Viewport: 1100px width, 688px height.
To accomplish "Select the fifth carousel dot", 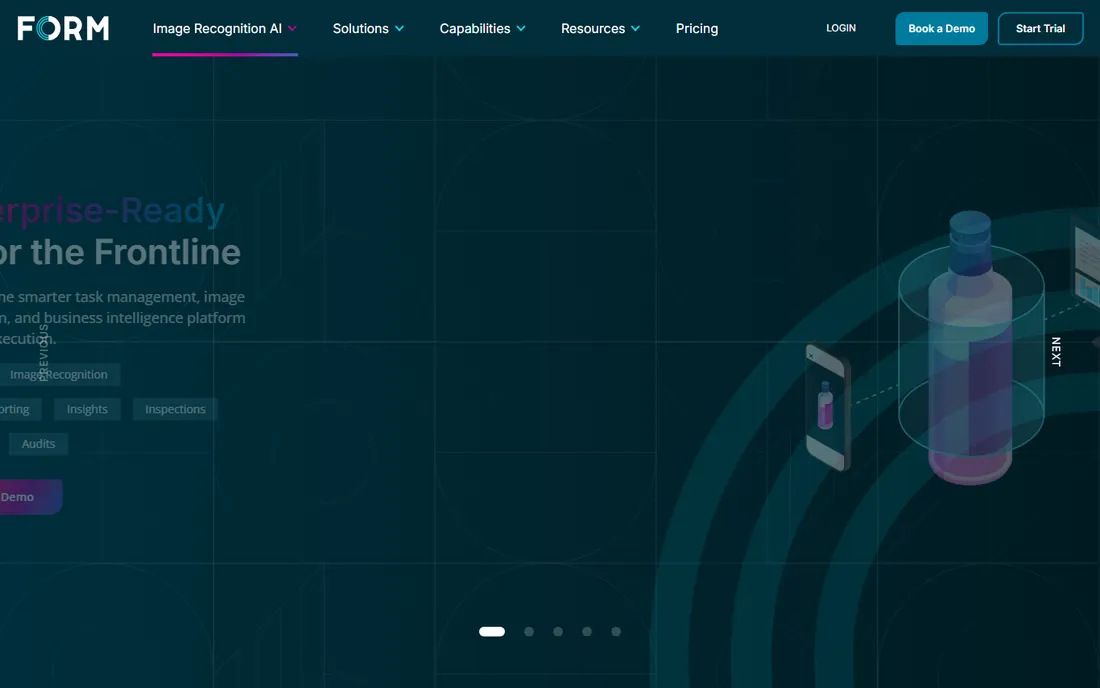I will pyautogui.click(x=616, y=632).
